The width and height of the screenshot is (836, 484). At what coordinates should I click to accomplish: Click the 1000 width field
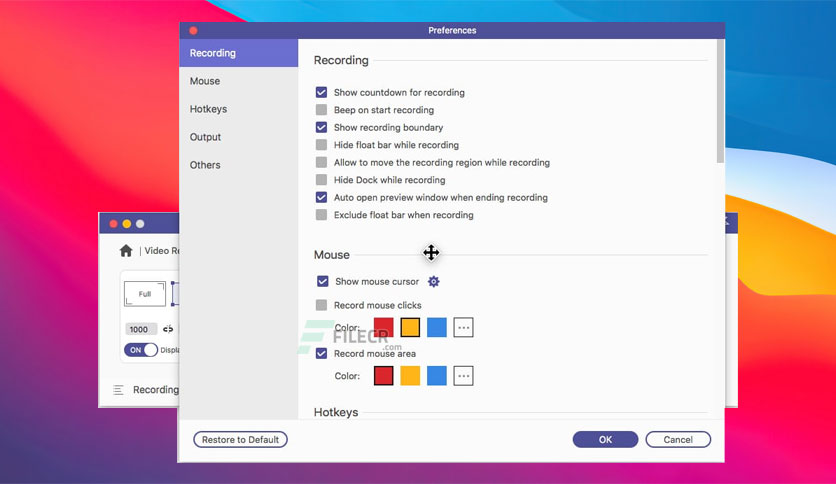(x=141, y=329)
